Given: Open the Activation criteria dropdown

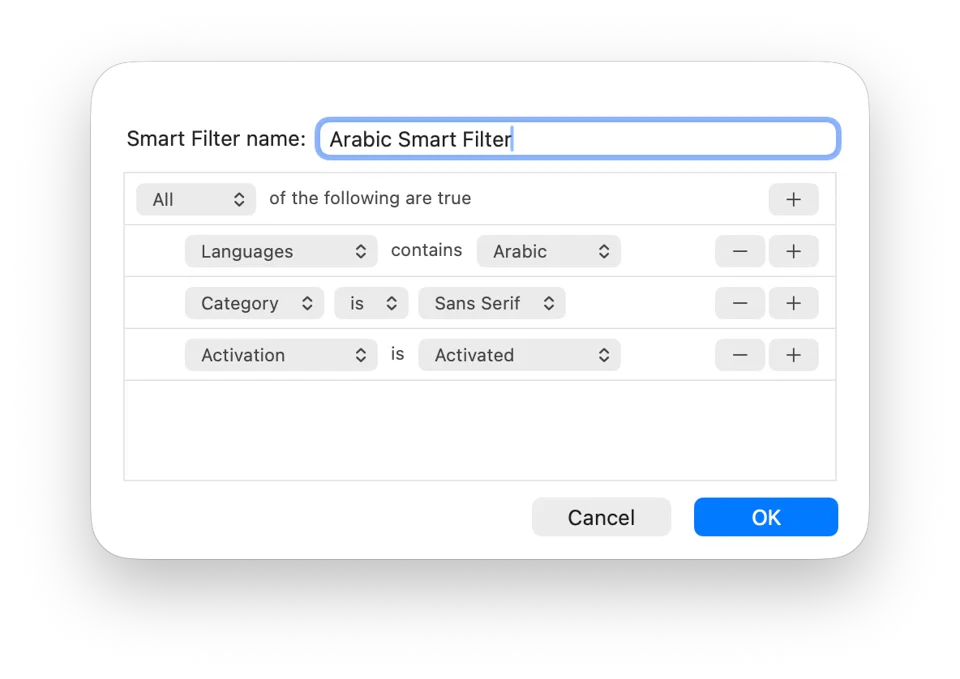Looking at the screenshot, I should [x=281, y=356].
